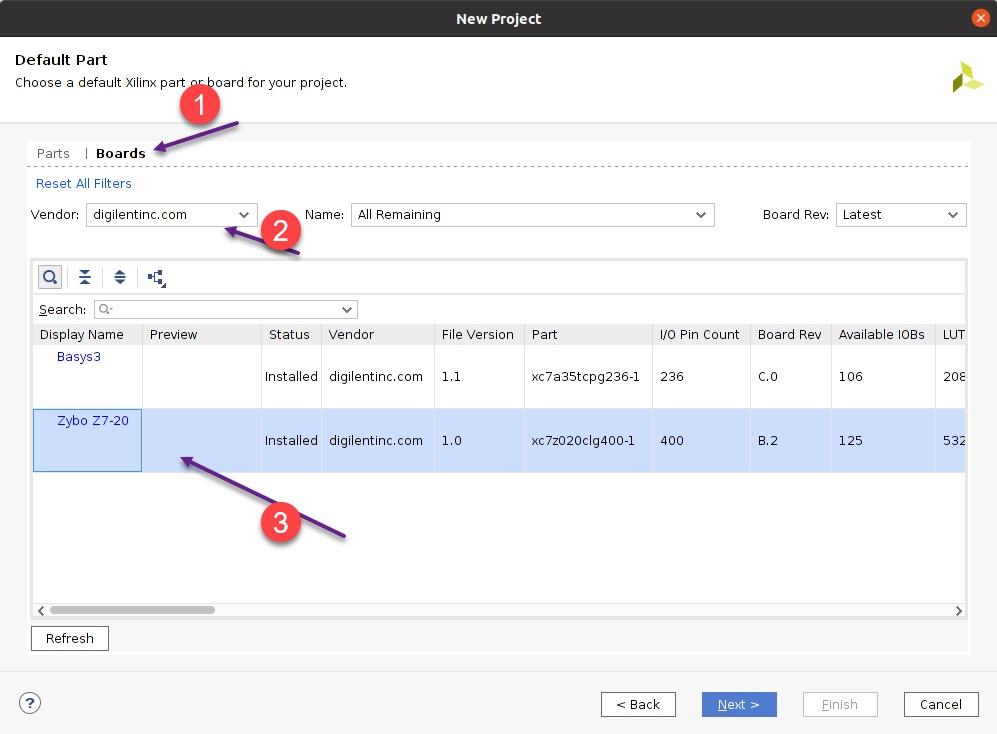Click the scroll-right arrow of the table
This screenshot has width=997, height=734.
click(x=959, y=610)
